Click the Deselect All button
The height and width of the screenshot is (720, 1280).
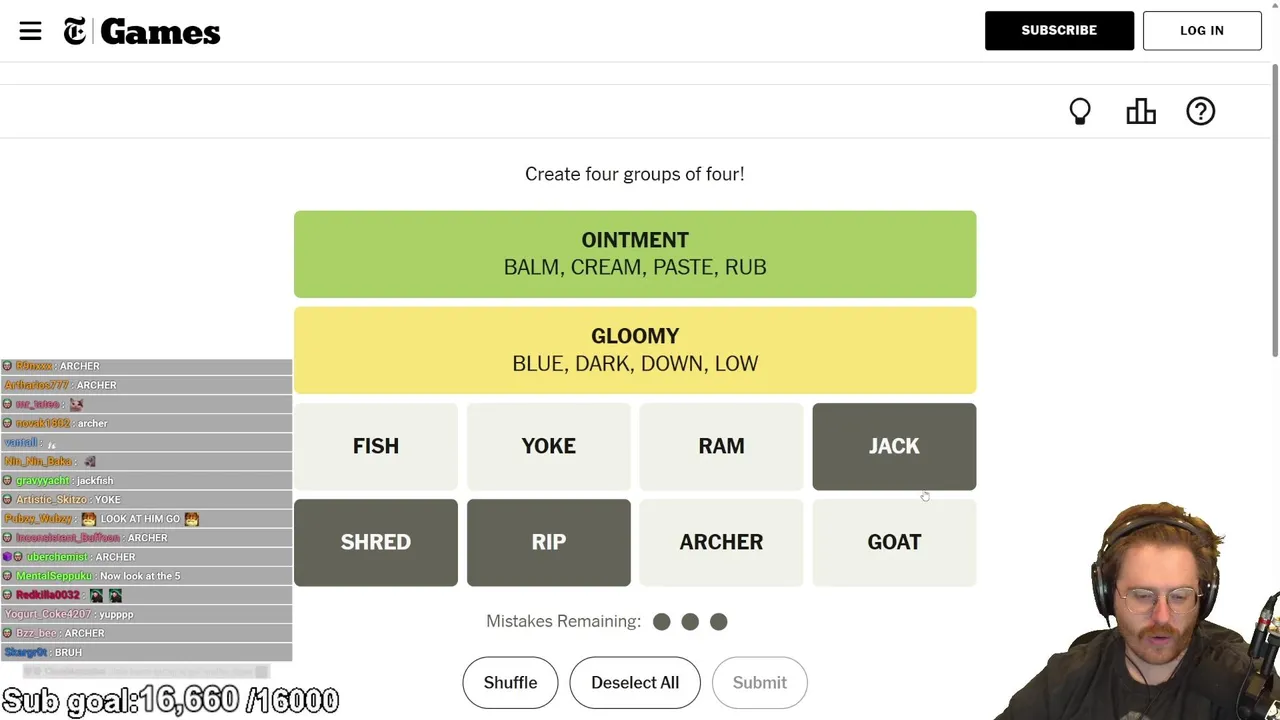point(635,683)
